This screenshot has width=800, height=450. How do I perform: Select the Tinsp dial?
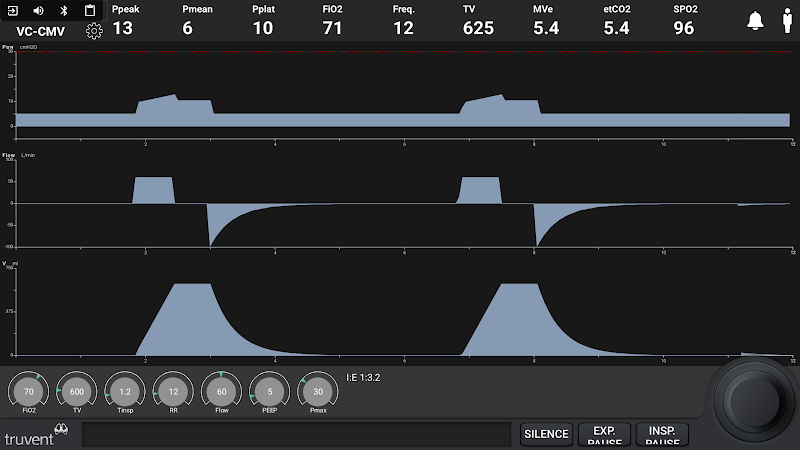click(125, 392)
